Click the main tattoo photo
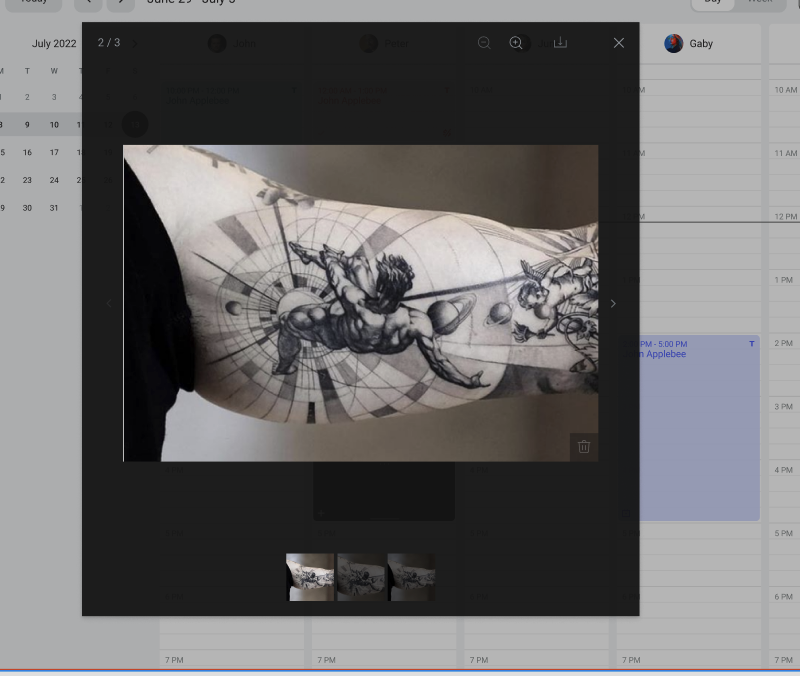Image resolution: width=800 pixels, height=676 pixels. coord(361,304)
